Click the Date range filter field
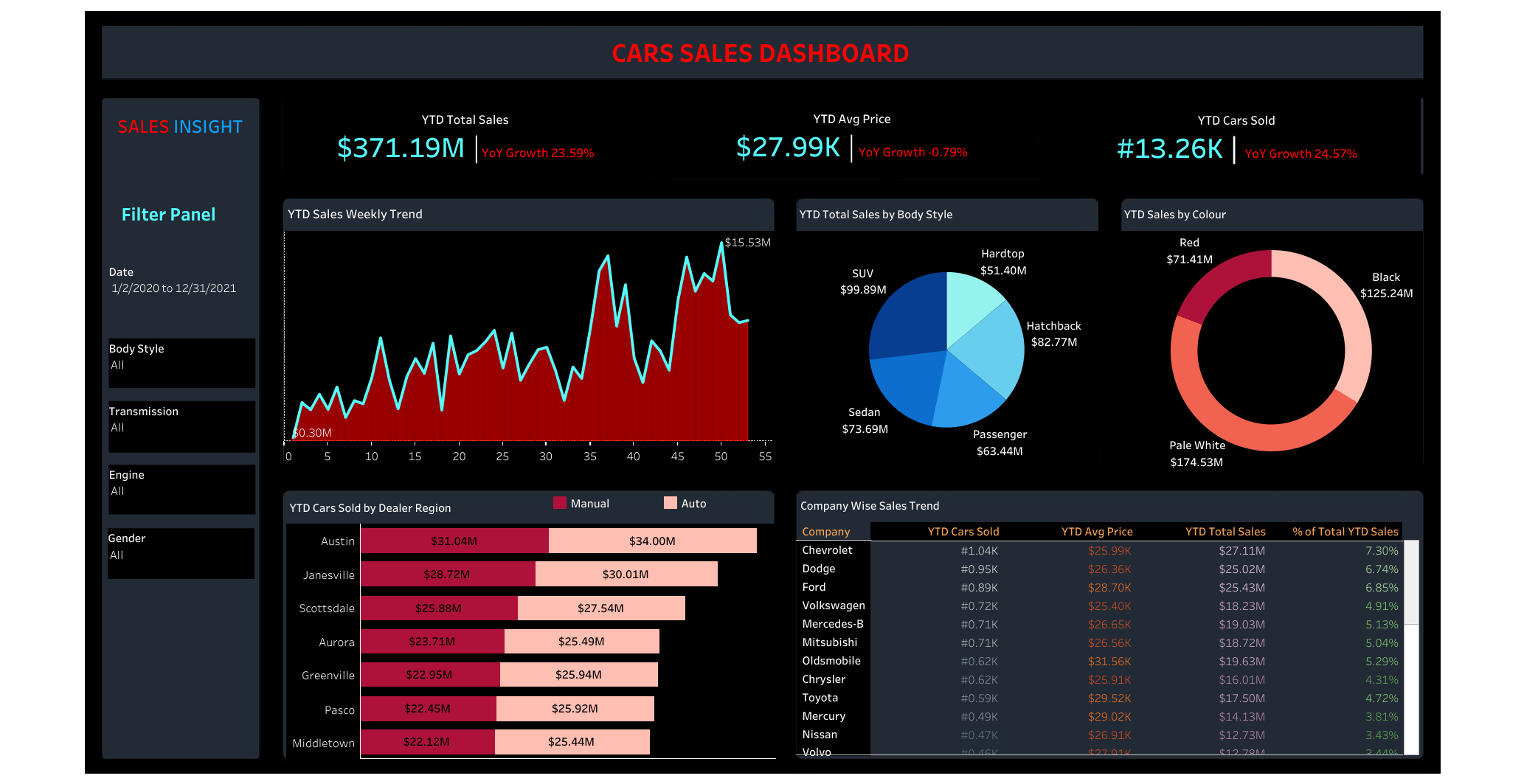Image resolution: width=1524 pixels, height=784 pixels. pyautogui.click(x=173, y=288)
